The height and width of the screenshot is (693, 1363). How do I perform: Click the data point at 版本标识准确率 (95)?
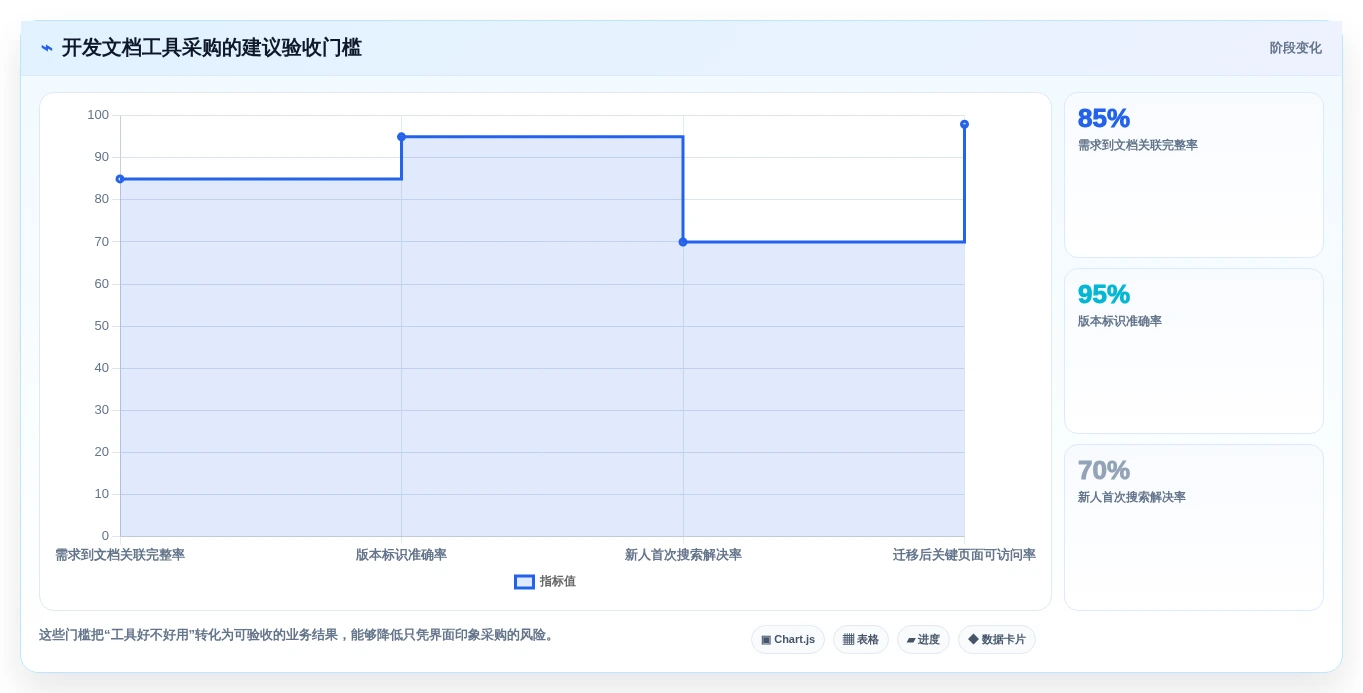(401, 137)
